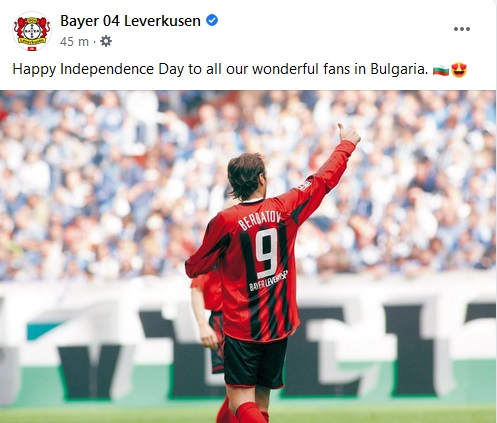
Task: Open the post via the 45 m timestamp
Action: (x=74, y=42)
